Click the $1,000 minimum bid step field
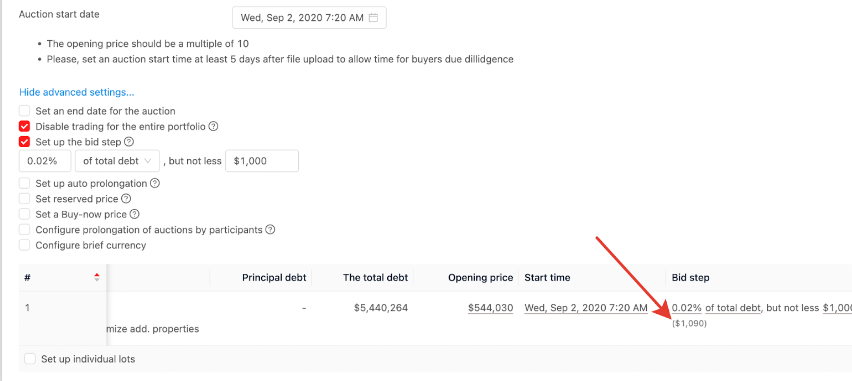 coord(262,161)
